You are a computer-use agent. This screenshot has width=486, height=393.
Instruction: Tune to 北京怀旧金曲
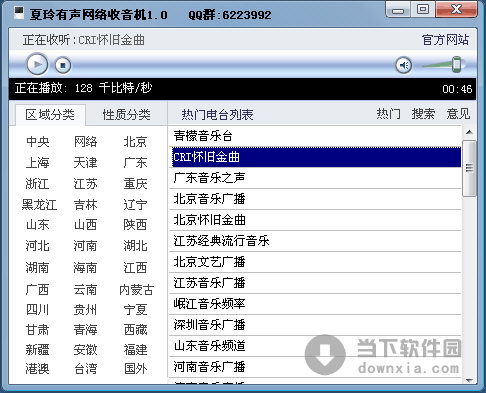(315, 220)
